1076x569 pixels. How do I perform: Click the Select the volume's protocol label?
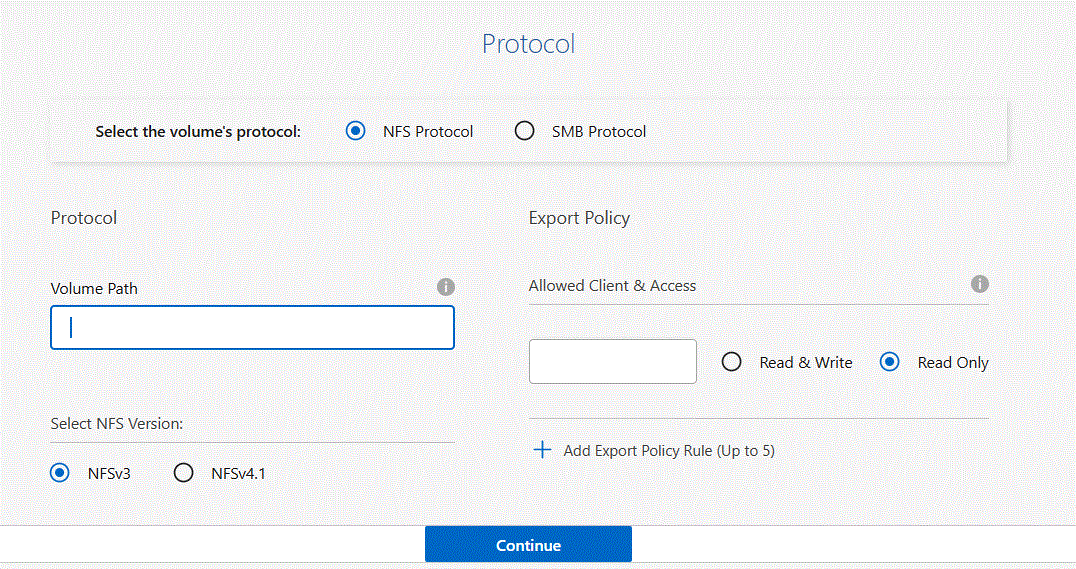(198, 131)
